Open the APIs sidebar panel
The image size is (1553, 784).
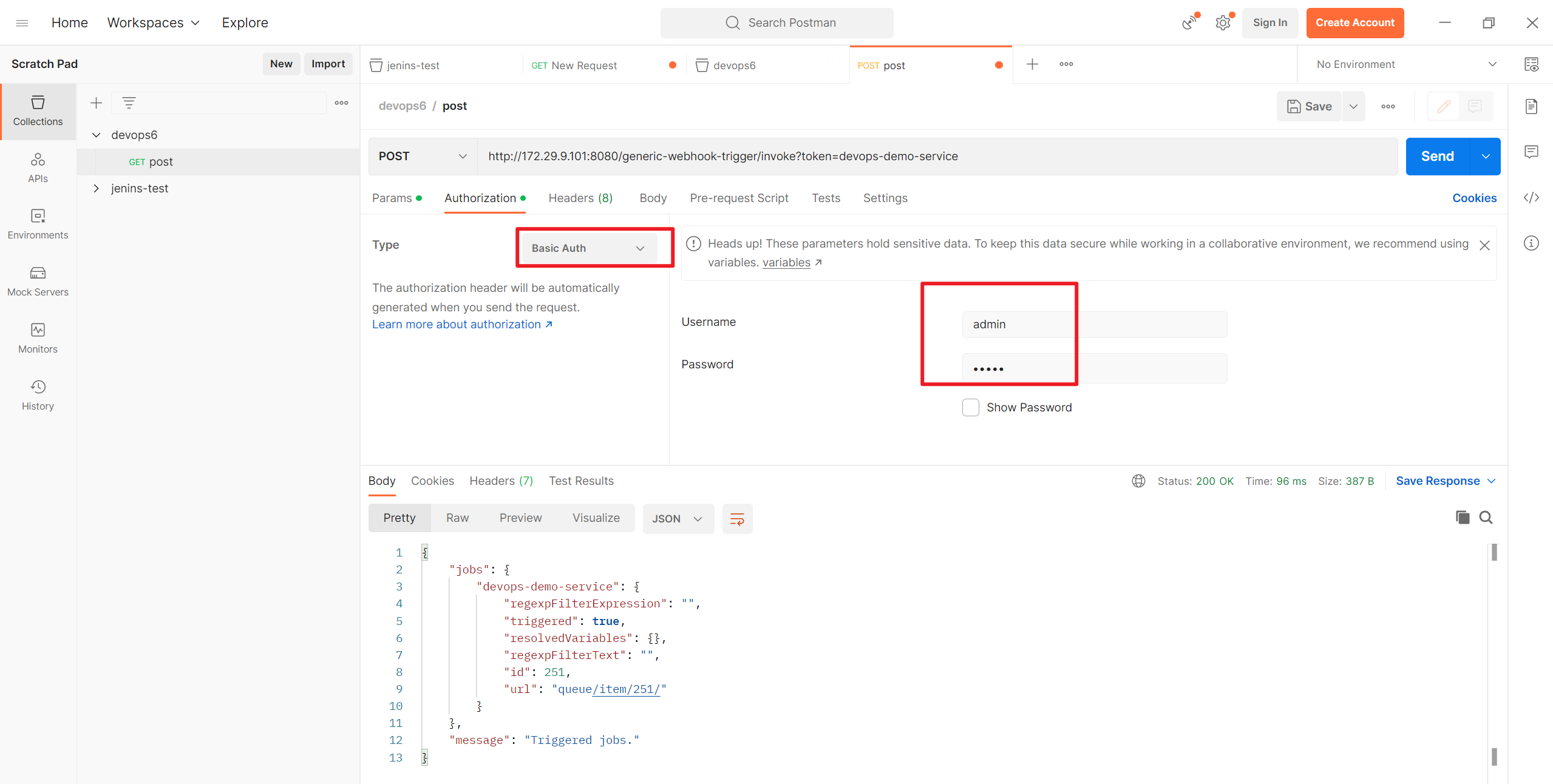[x=38, y=167]
